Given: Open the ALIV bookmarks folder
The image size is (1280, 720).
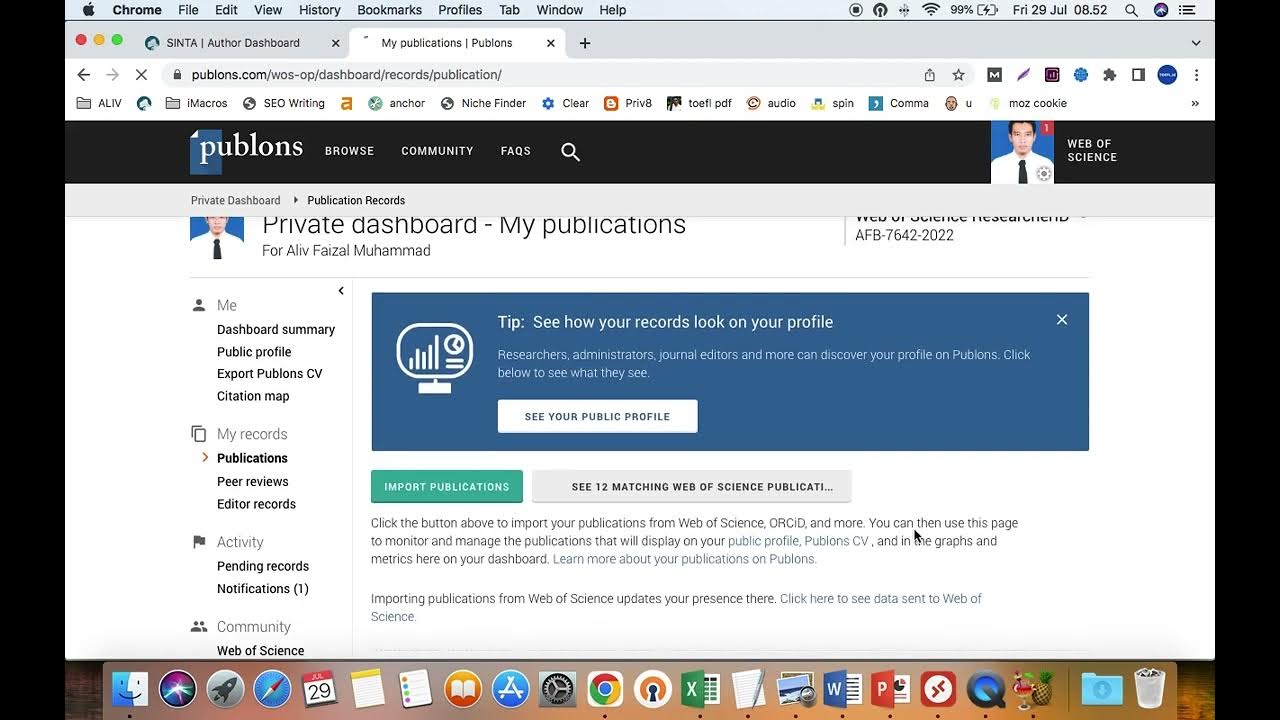Looking at the screenshot, I should pos(99,103).
